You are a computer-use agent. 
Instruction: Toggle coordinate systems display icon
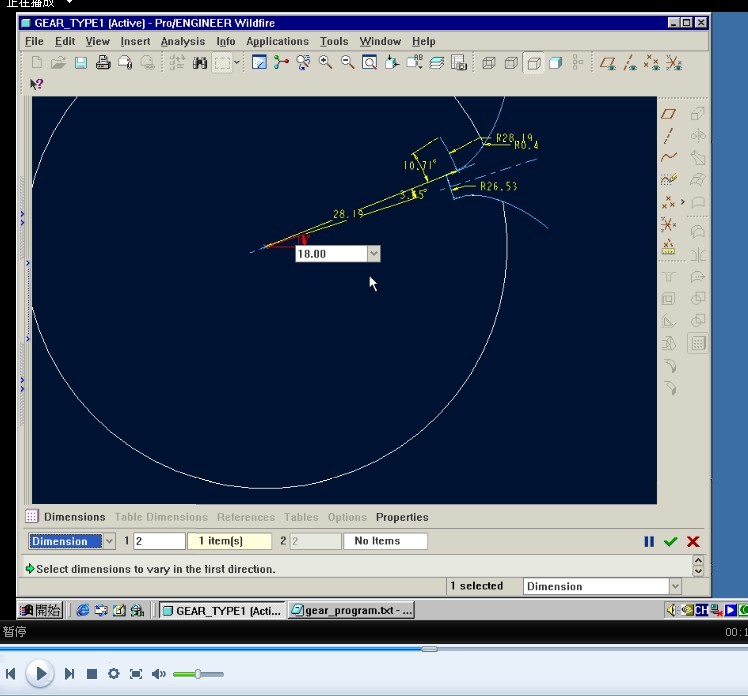(674, 62)
